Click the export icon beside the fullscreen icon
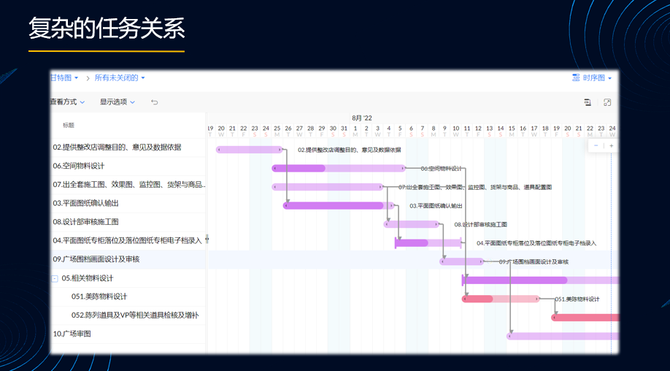 588,102
